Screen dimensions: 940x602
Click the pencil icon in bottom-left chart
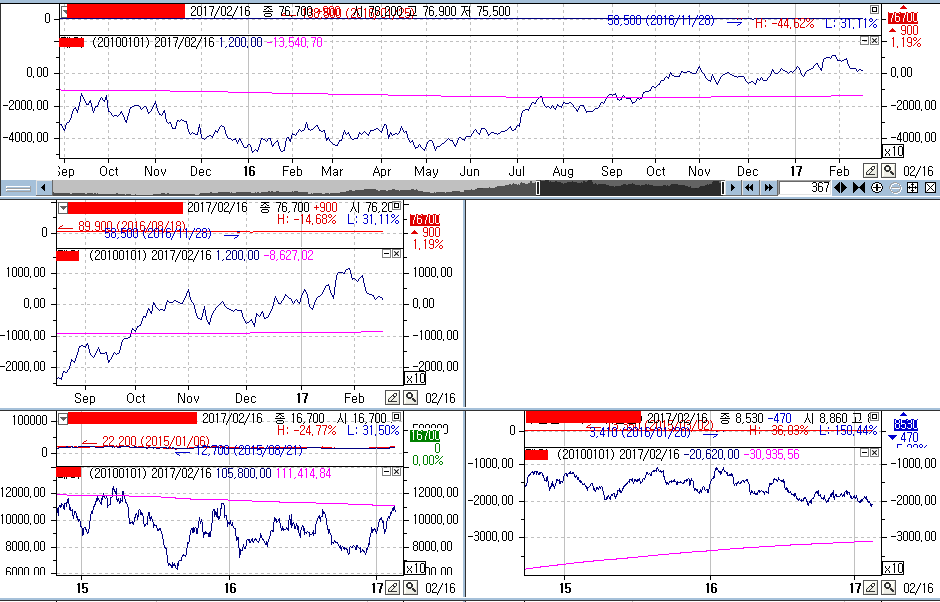click(393, 587)
